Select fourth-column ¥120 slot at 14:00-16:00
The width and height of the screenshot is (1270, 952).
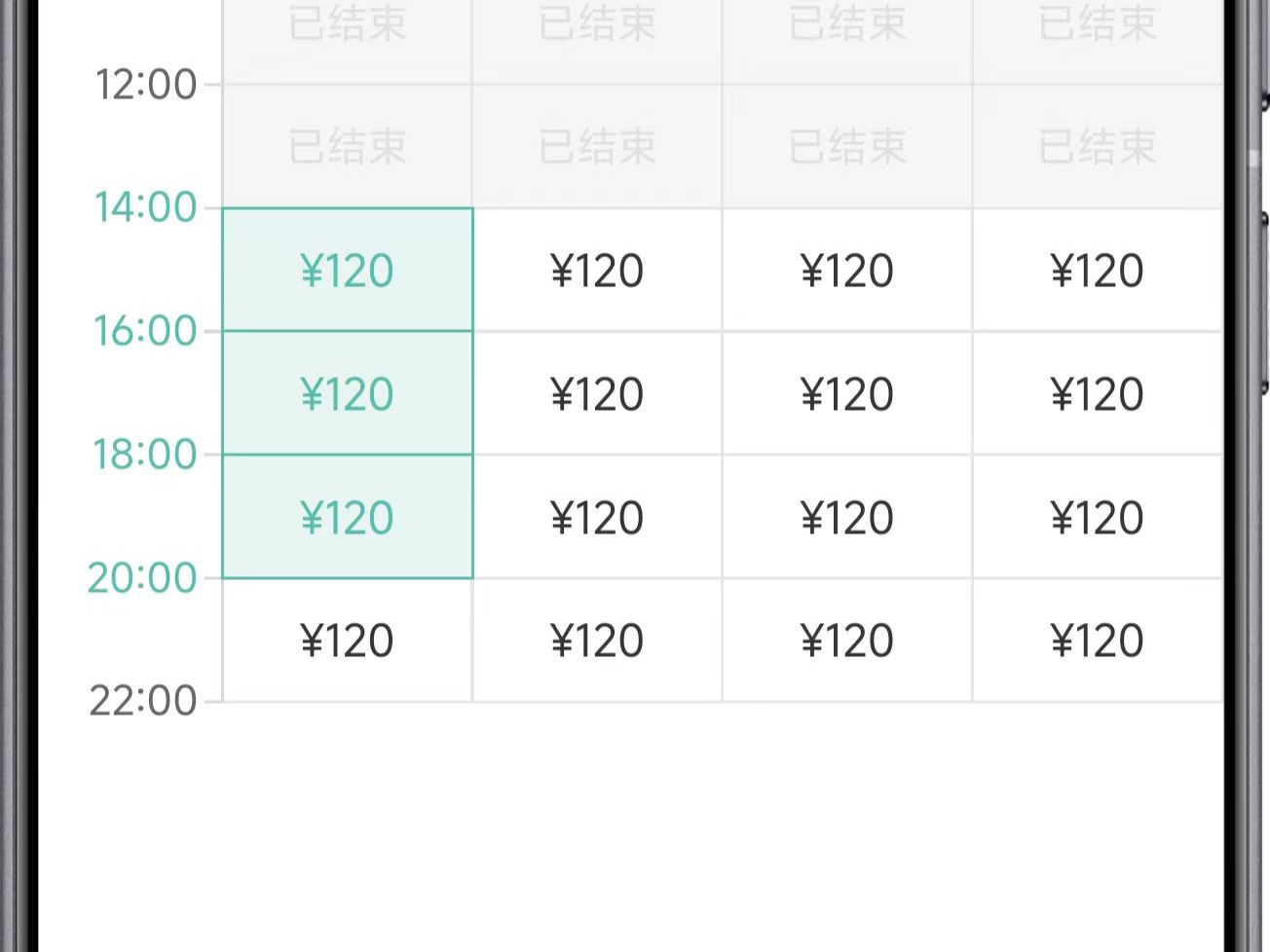[x=1097, y=270]
